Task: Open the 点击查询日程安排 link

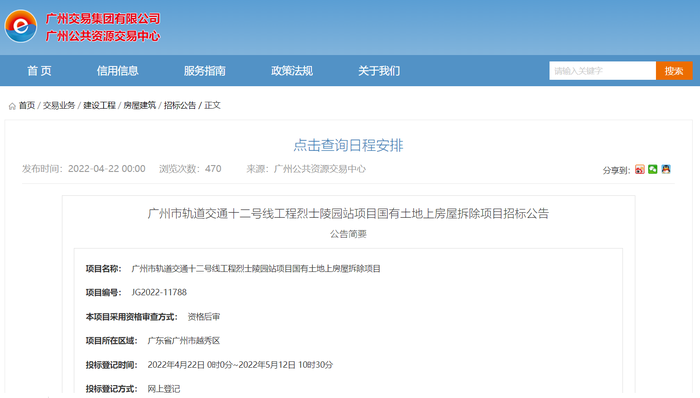Action: (x=348, y=145)
